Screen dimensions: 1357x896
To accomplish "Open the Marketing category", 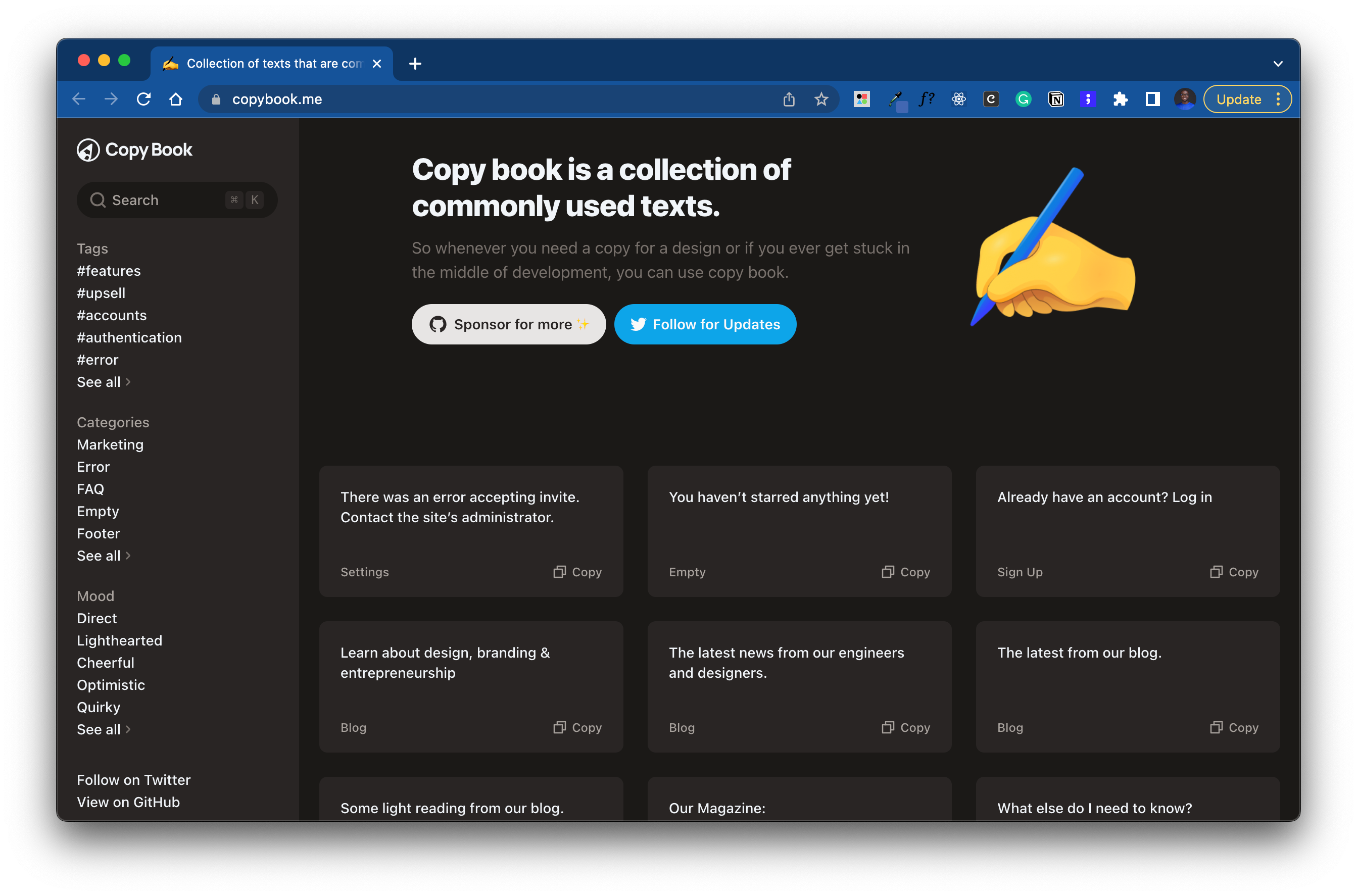I will (110, 444).
